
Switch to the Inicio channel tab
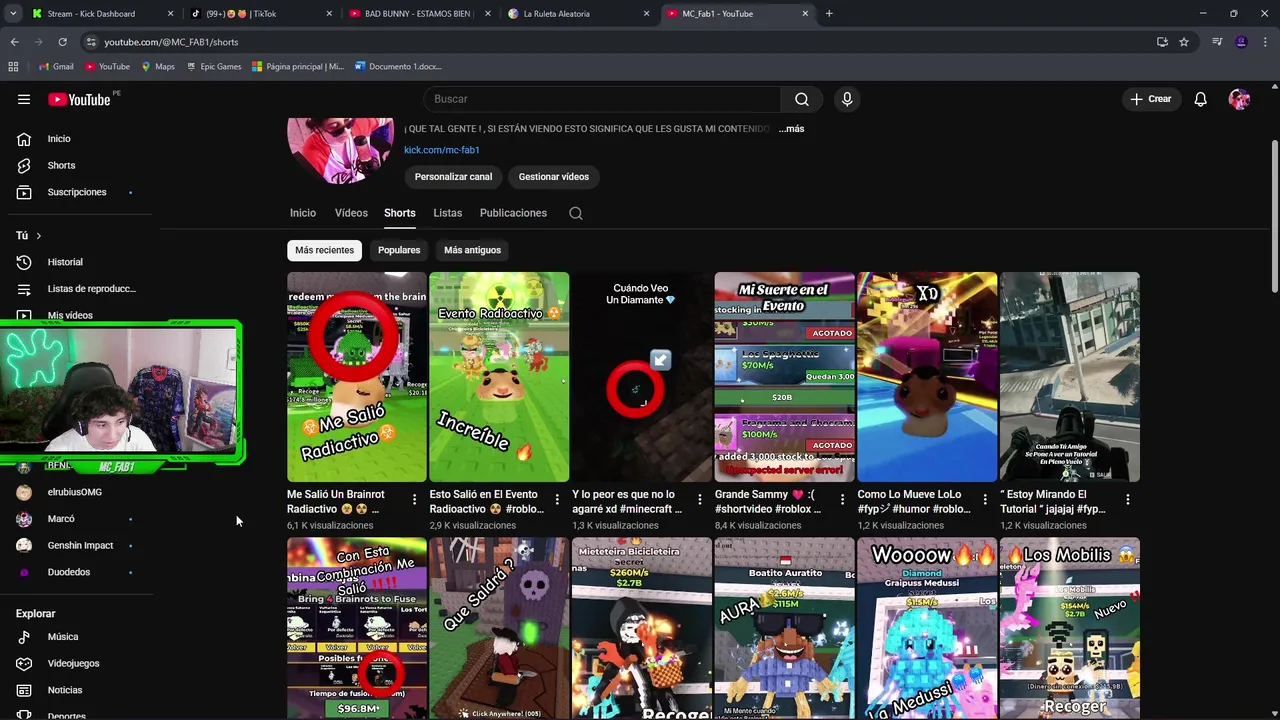coord(303,213)
